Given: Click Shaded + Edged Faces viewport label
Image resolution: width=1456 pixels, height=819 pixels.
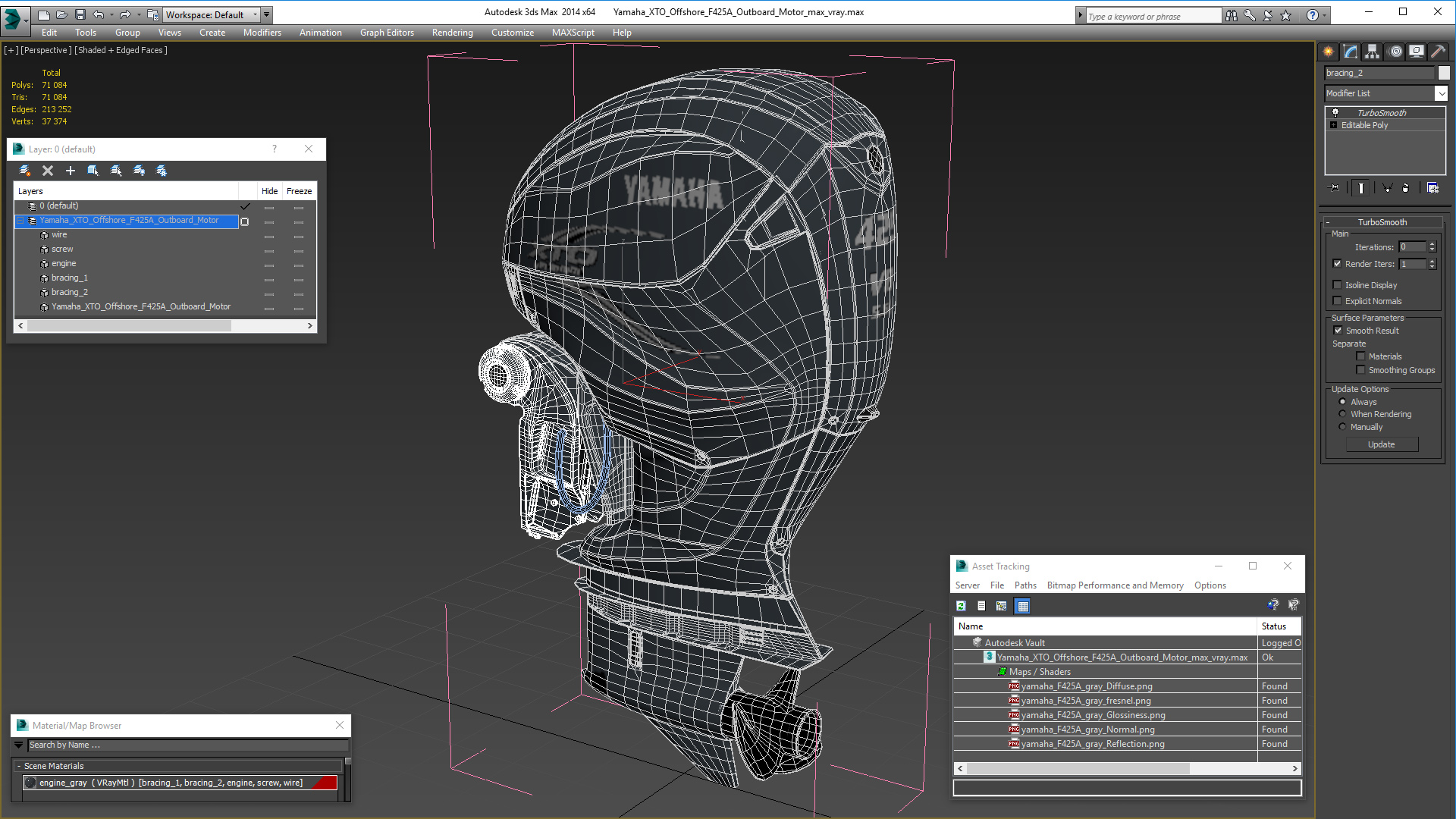Looking at the screenshot, I should point(121,50).
